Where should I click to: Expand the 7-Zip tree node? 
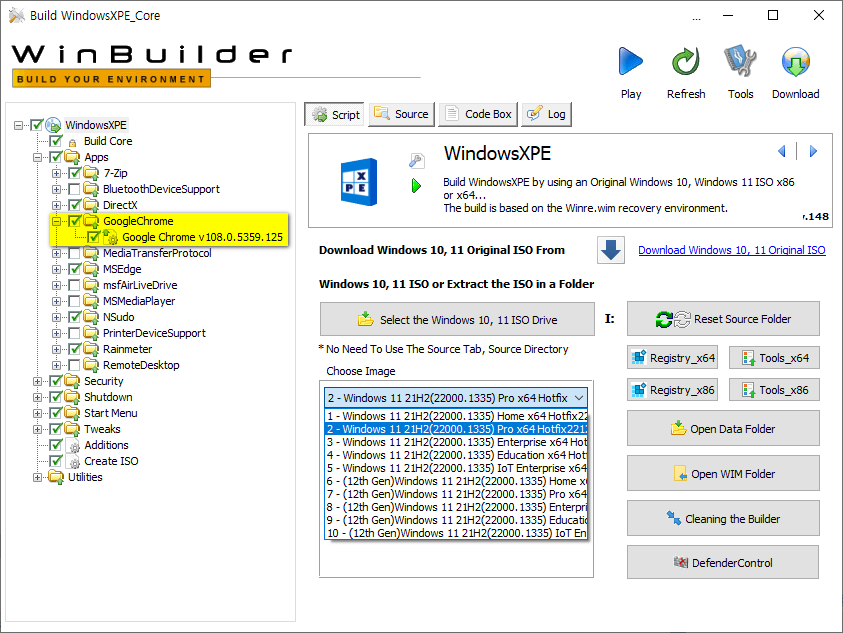56,173
